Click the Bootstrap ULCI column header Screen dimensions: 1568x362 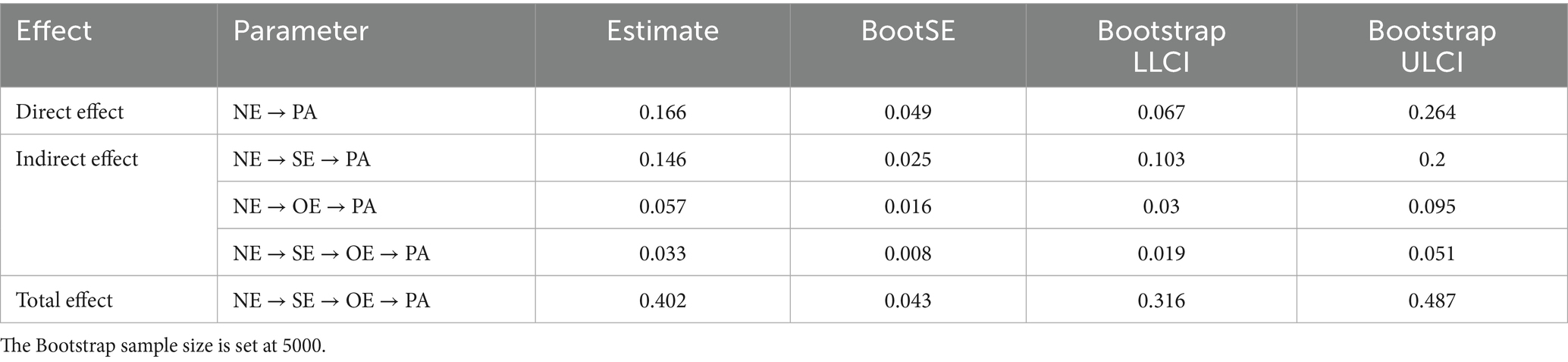1432,45
